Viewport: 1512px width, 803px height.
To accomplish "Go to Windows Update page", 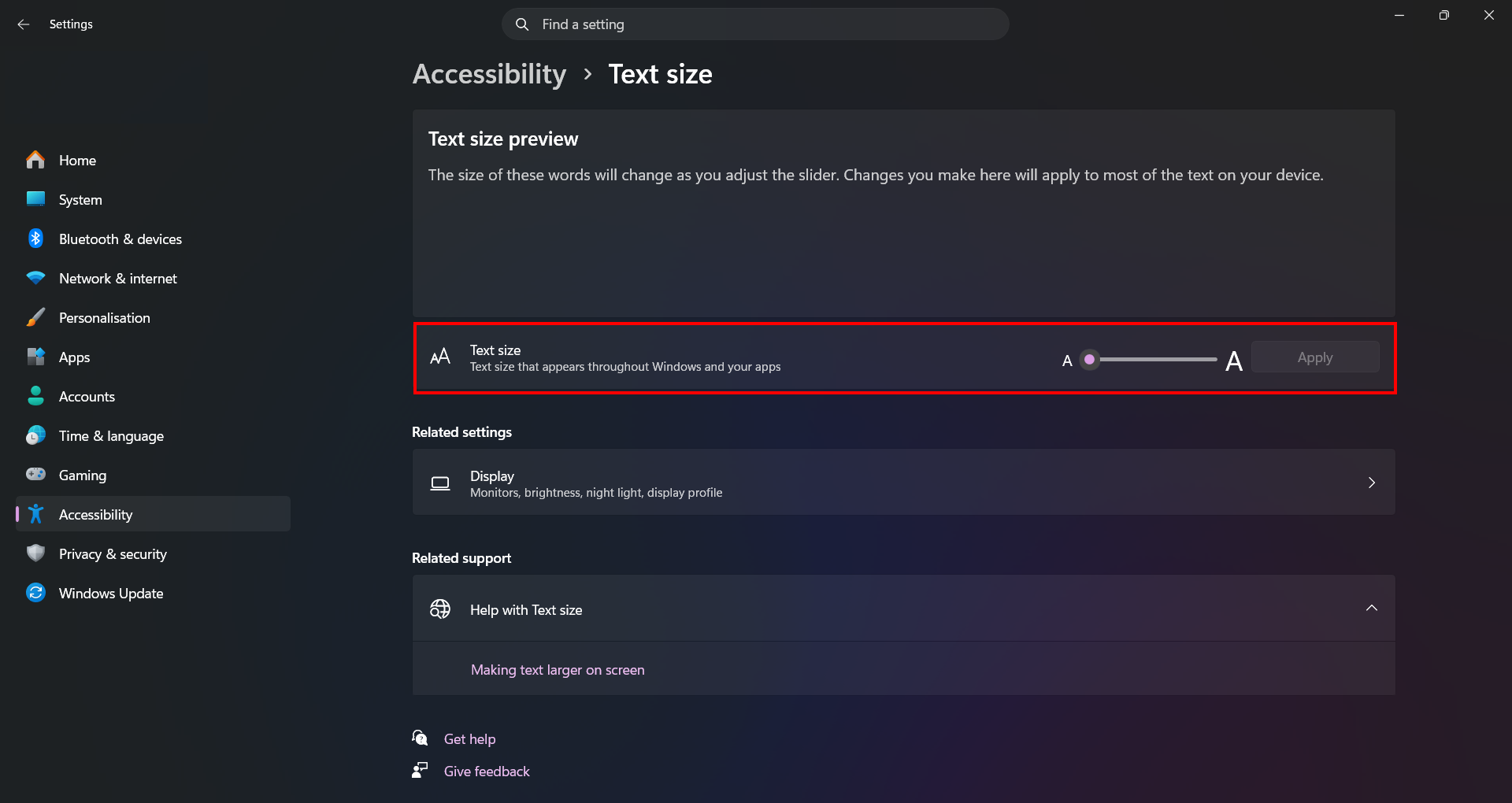I will tap(153, 593).
